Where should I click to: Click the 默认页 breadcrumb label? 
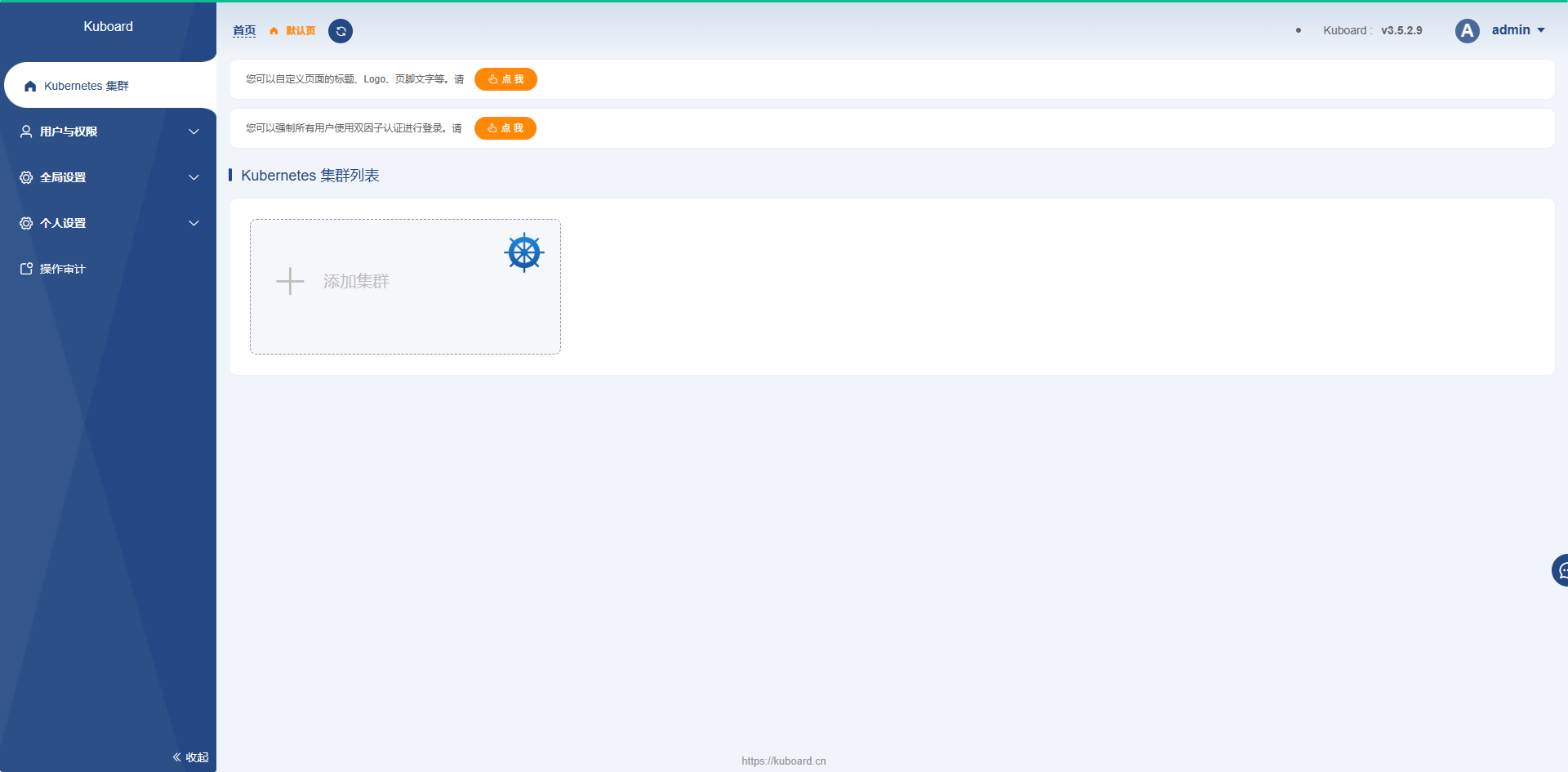pyautogui.click(x=301, y=31)
